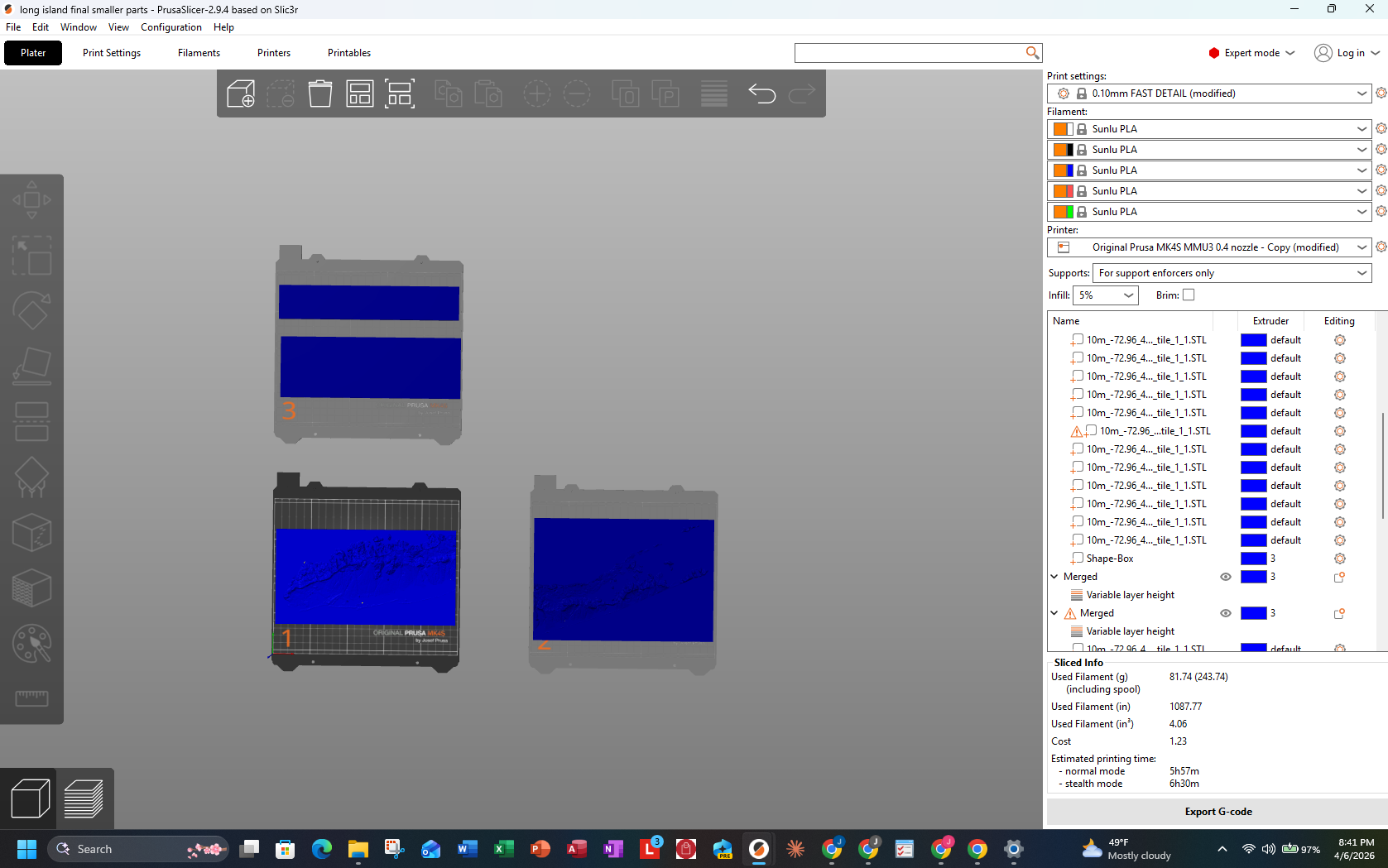
Task: Select the Fuzzy skin painting tool
Action: click(31, 588)
